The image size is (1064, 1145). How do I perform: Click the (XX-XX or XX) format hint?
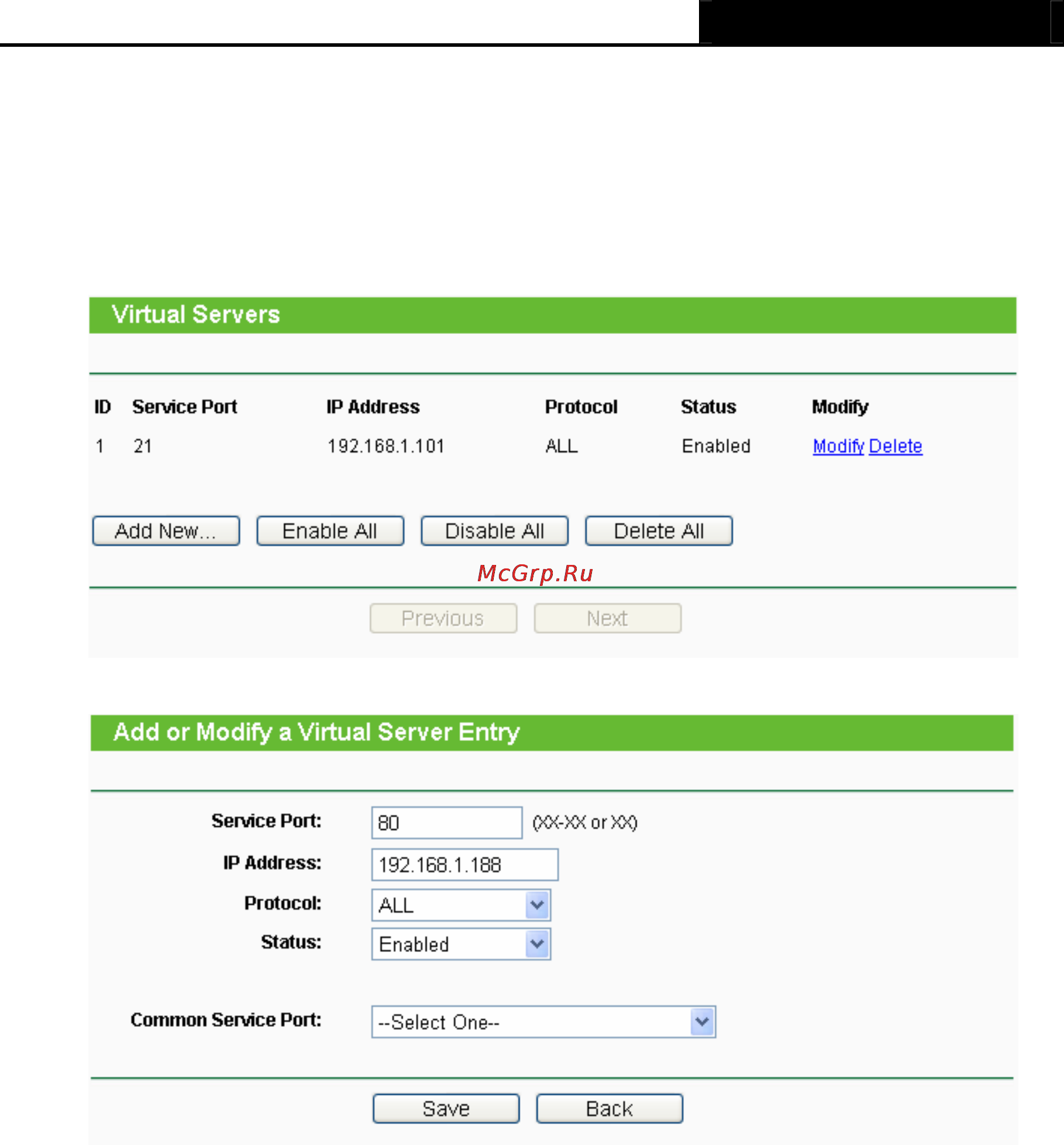coord(585,822)
